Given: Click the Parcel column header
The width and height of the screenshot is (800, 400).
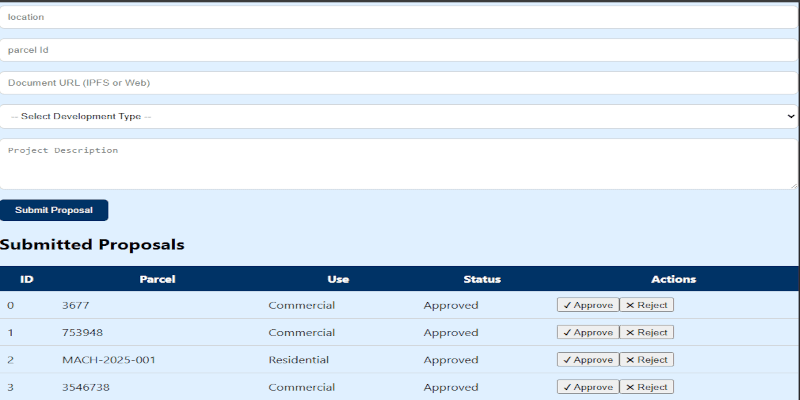Looking at the screenshot, I should 157,279.
